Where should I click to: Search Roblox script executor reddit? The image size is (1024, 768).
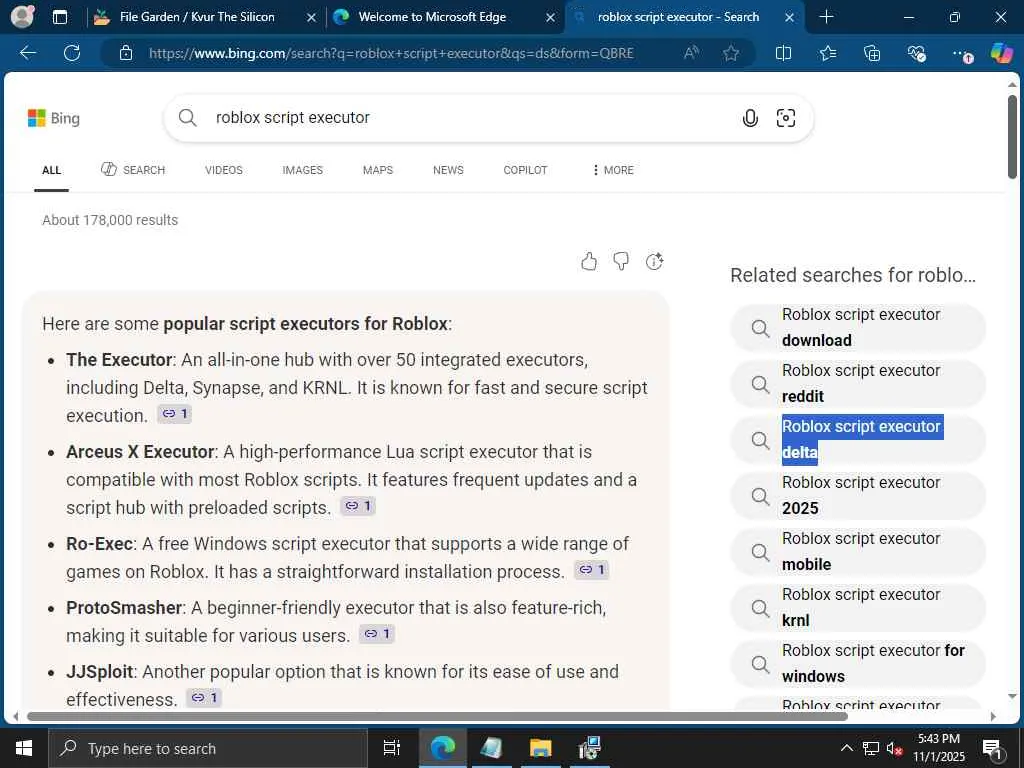coord(857,383)
